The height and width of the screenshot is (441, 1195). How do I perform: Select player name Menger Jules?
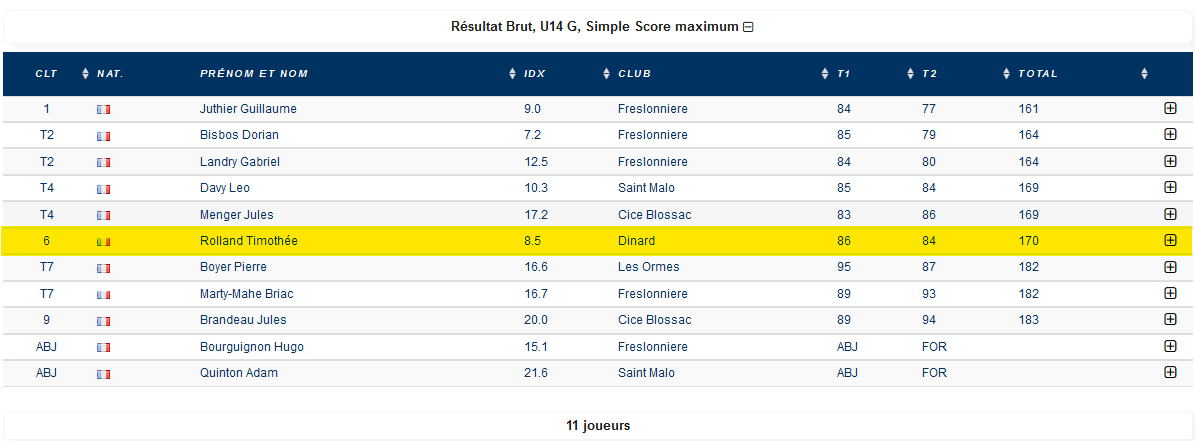(x=236, y=215)
